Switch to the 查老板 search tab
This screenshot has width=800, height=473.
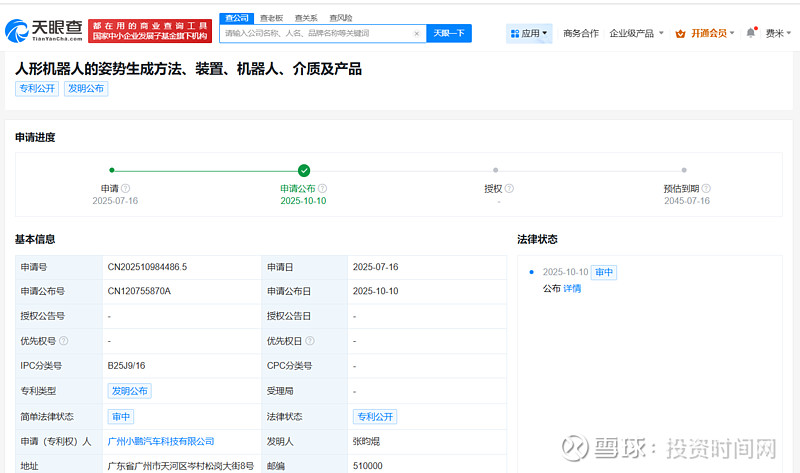(271, 18)
